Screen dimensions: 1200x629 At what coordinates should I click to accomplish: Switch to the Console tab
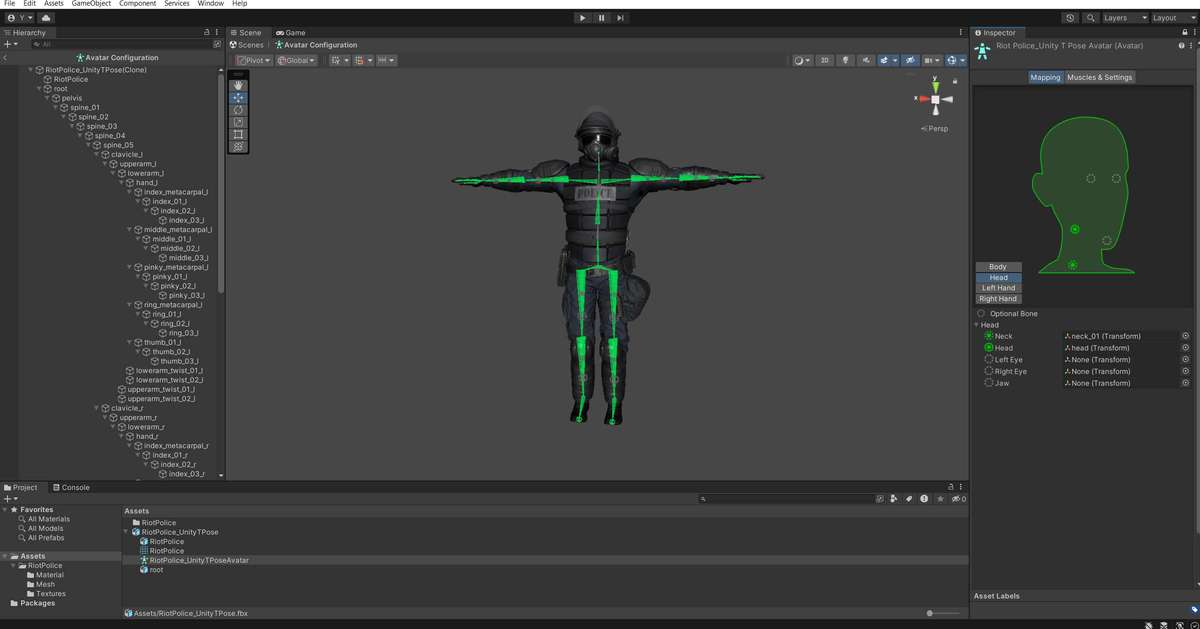pyautogui.click(x=71, y=487)
